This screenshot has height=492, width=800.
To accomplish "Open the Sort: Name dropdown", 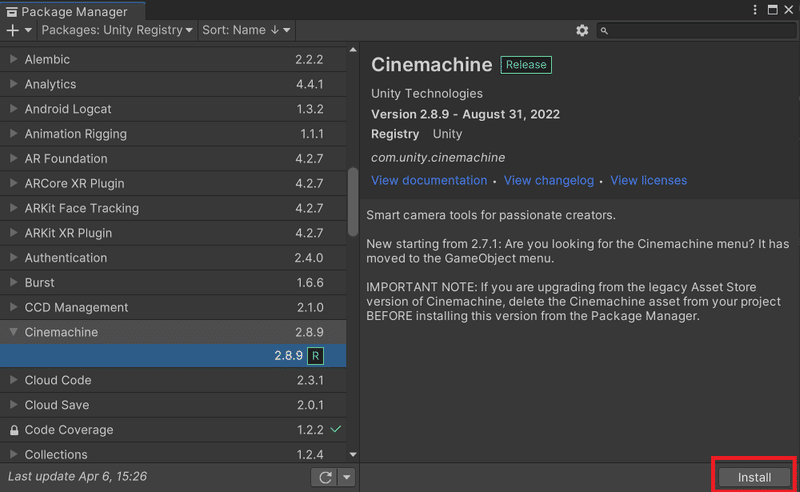I will click(246, 30).
